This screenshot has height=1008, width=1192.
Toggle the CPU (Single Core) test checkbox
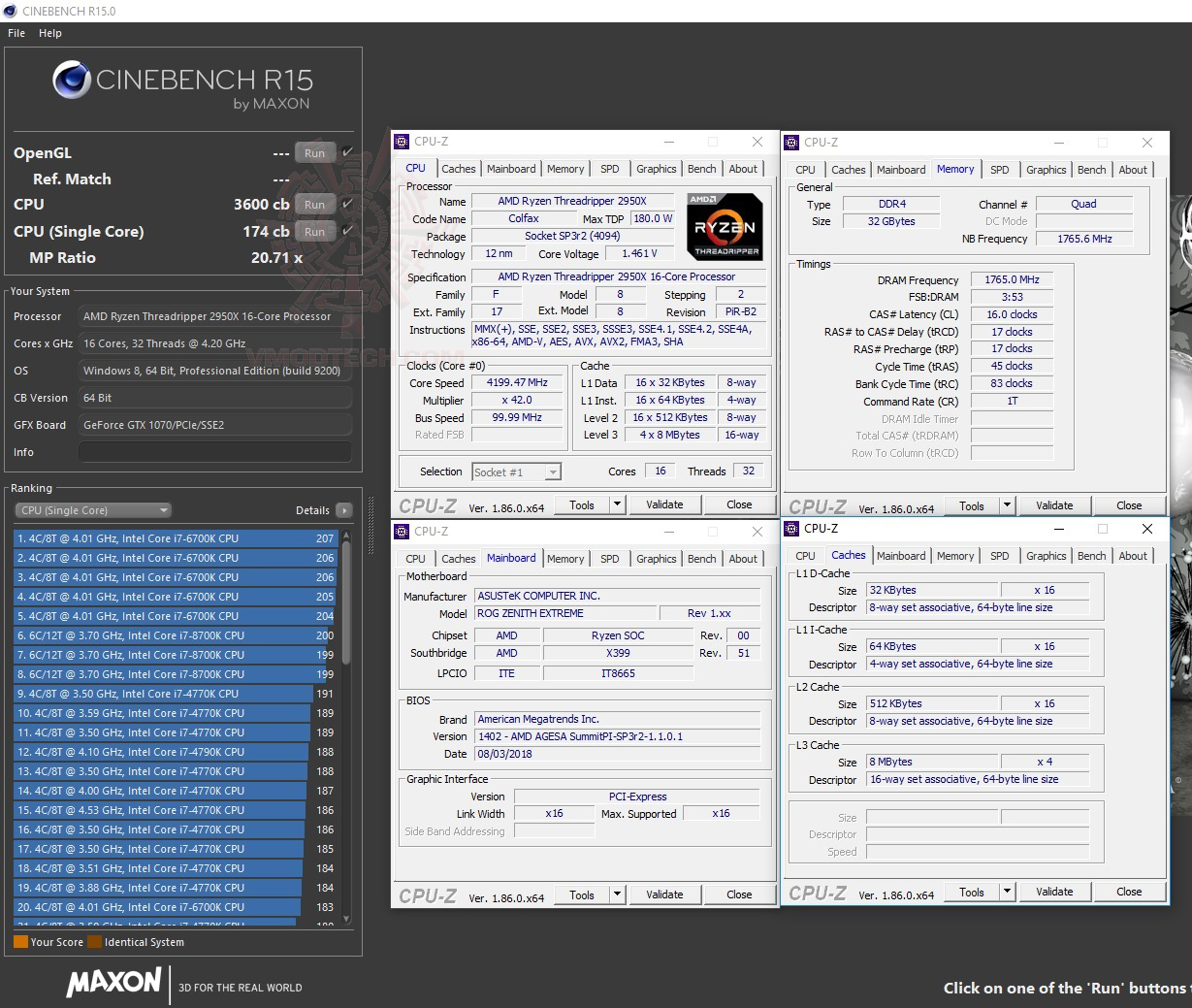coord(348,231)
